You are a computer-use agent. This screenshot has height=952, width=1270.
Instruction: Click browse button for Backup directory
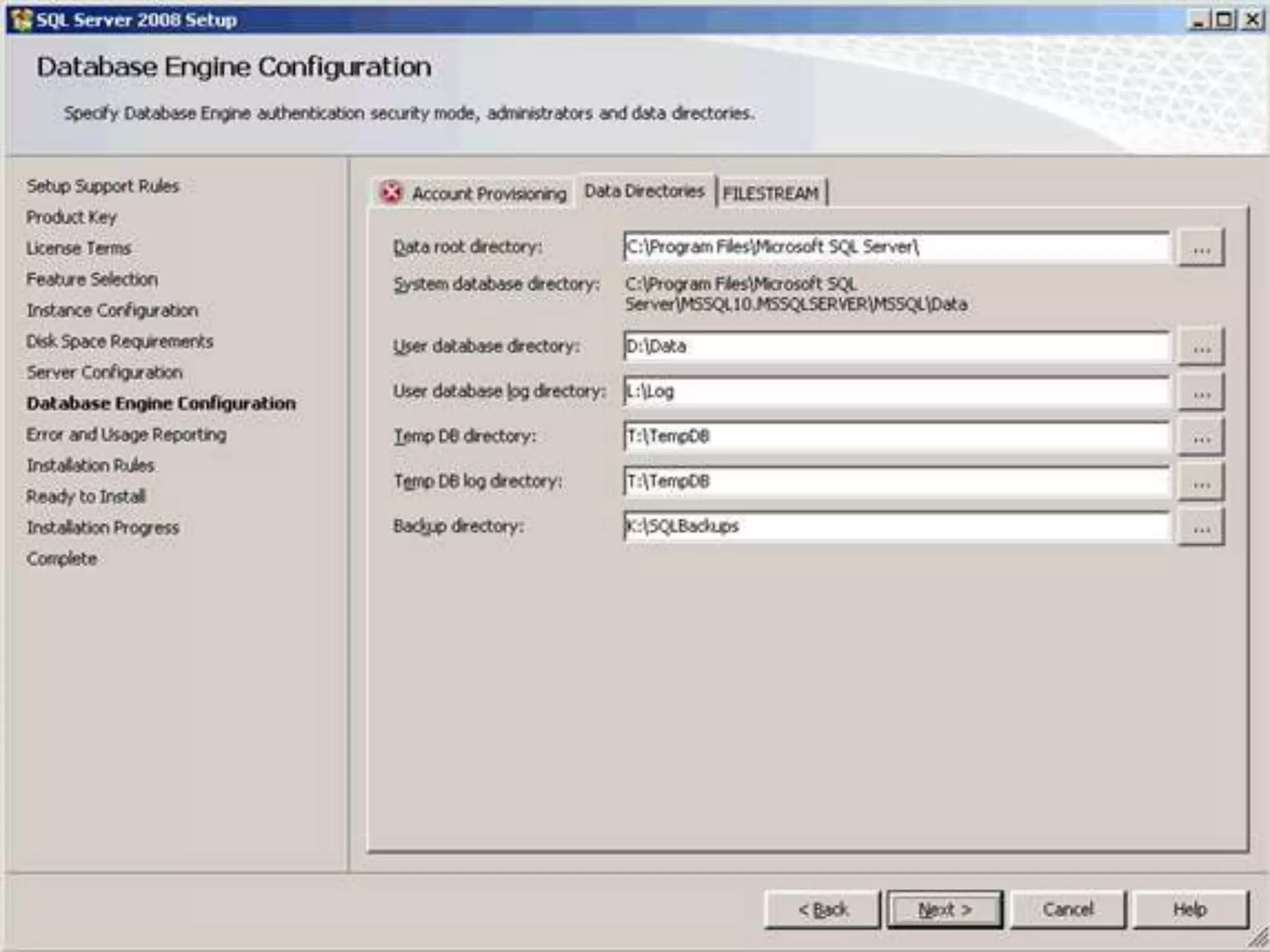click(1201, 527)
